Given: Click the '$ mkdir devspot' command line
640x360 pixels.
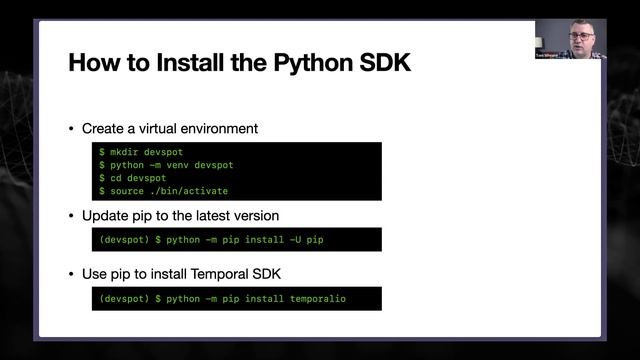Looking at the screenshot, I should click(x=141, y=152).
